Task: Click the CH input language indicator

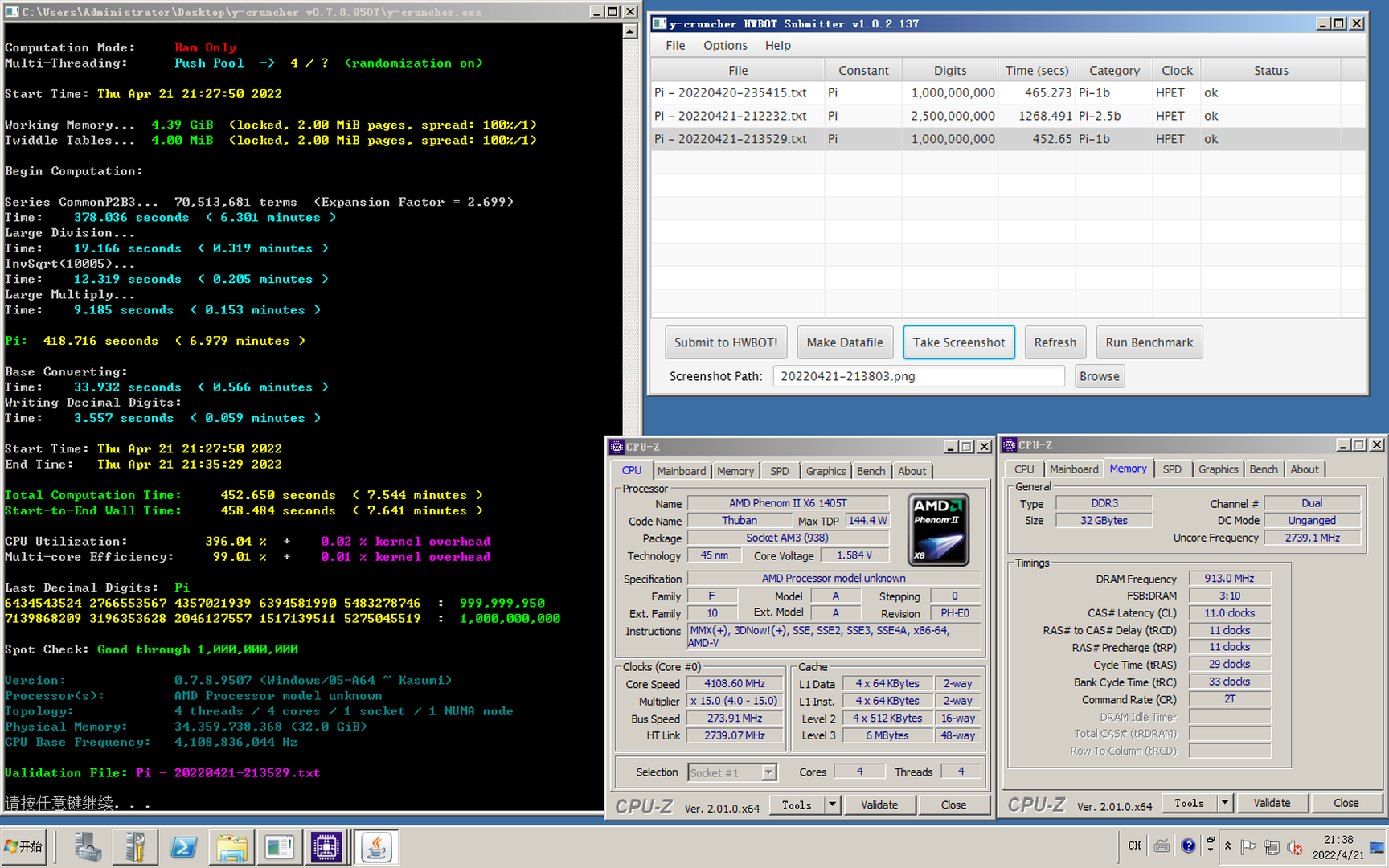Action: (1134, 845)
